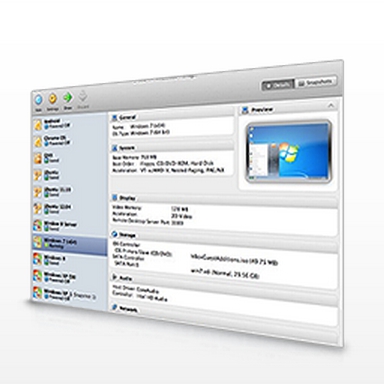Open Settings with the gear toolbar icon
The image size is (384, 384).
(x=52, y=98)
